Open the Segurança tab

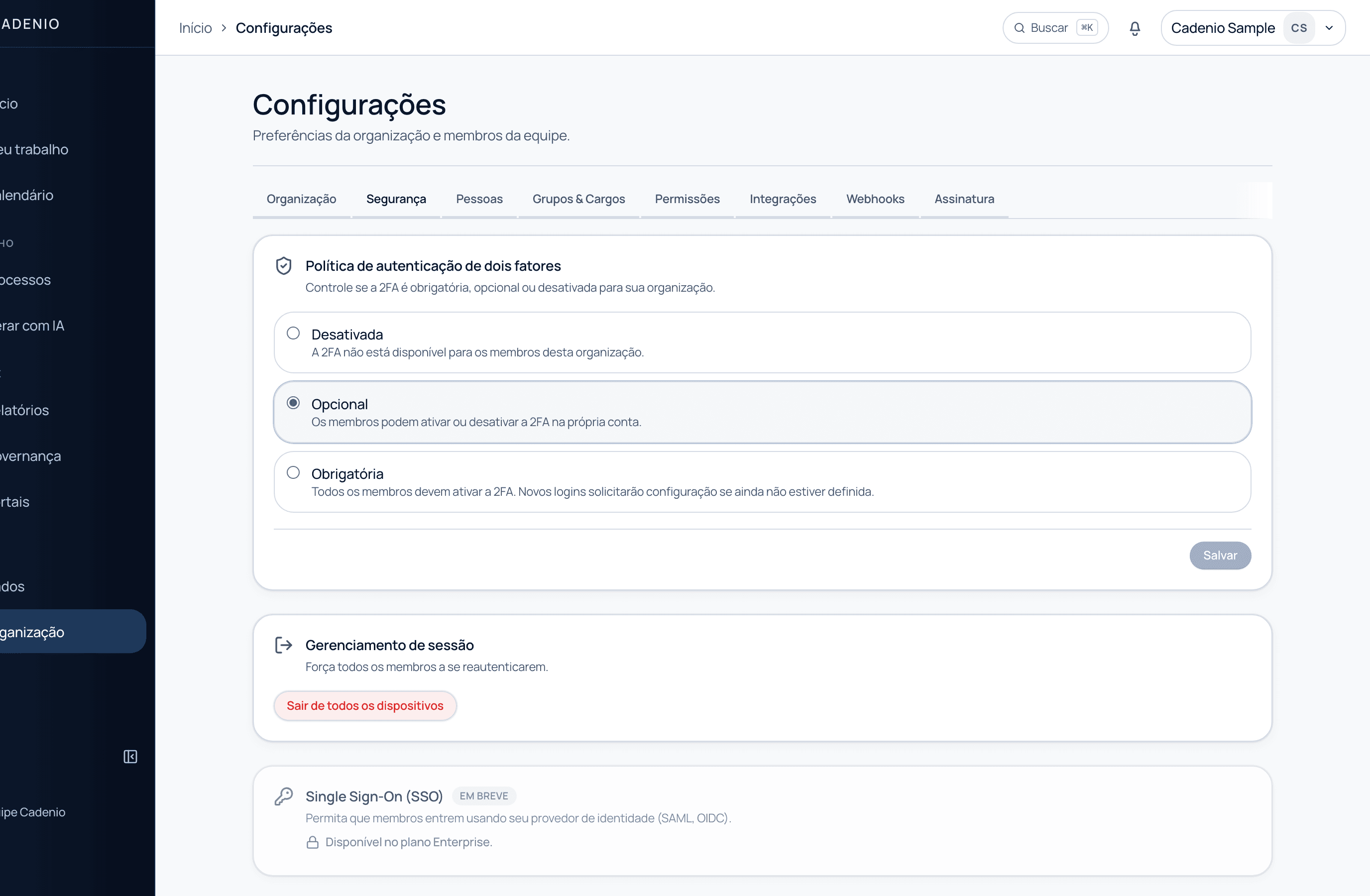point(396,199)
